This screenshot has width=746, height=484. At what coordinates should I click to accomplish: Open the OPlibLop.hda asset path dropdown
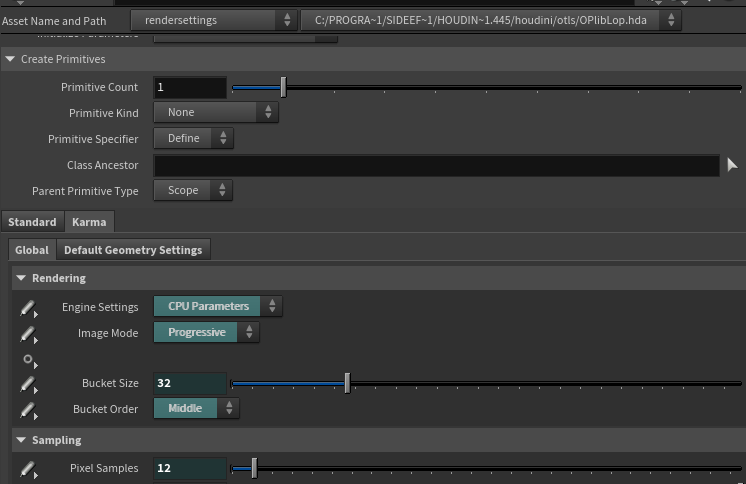coord(491,20)
